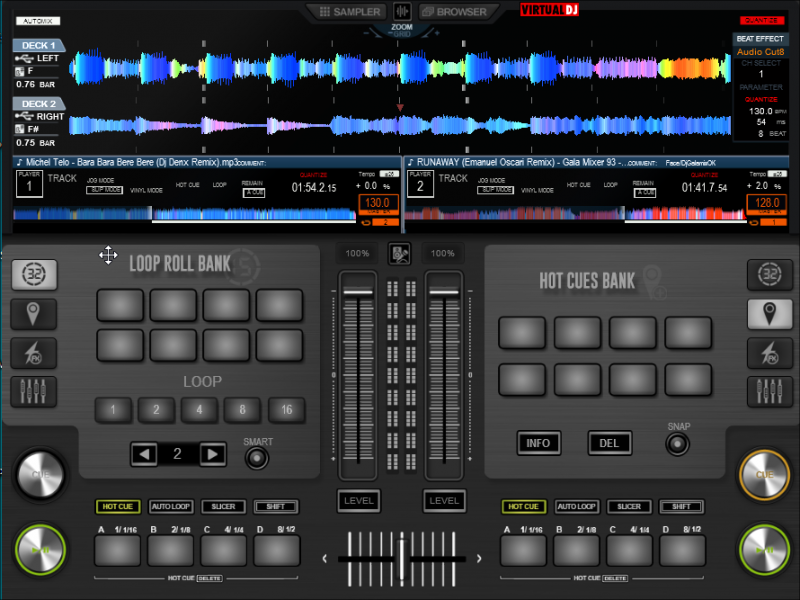800x600 pixels.
Task: Open the right deck mixer sliders icon
Action: click(x=770, y=391)
